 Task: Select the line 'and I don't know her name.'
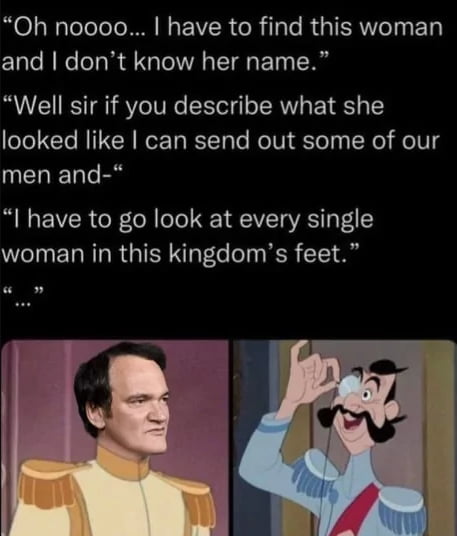click(x=165, y=61)
